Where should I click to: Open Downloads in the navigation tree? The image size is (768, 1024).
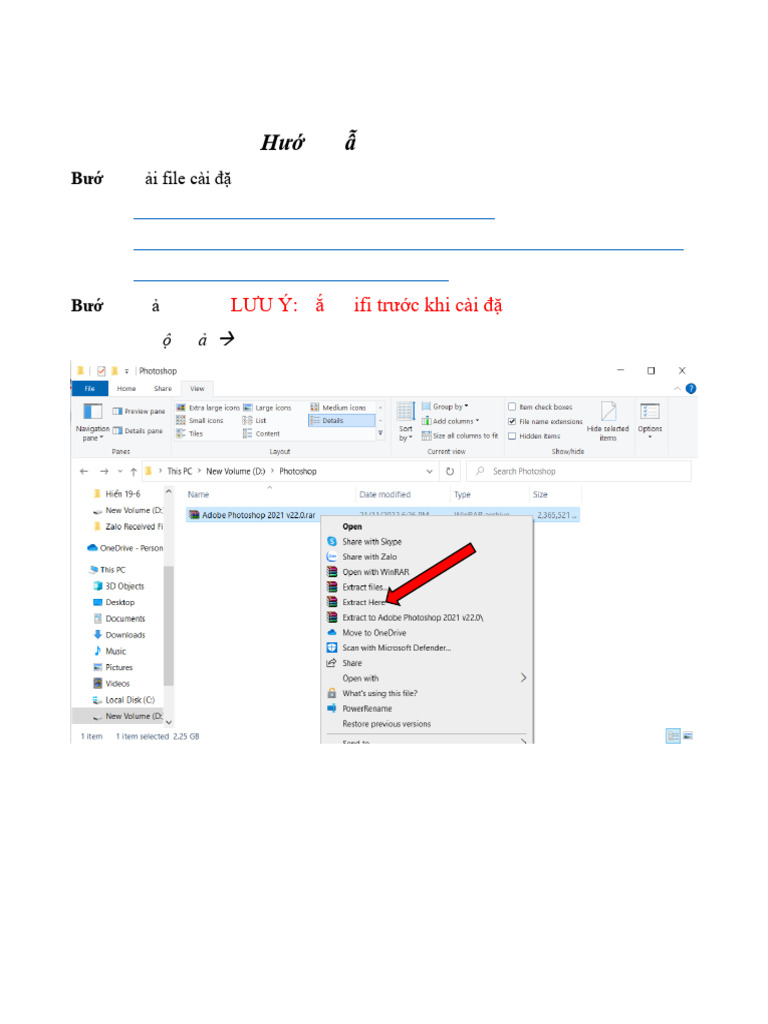click(120, 635)
